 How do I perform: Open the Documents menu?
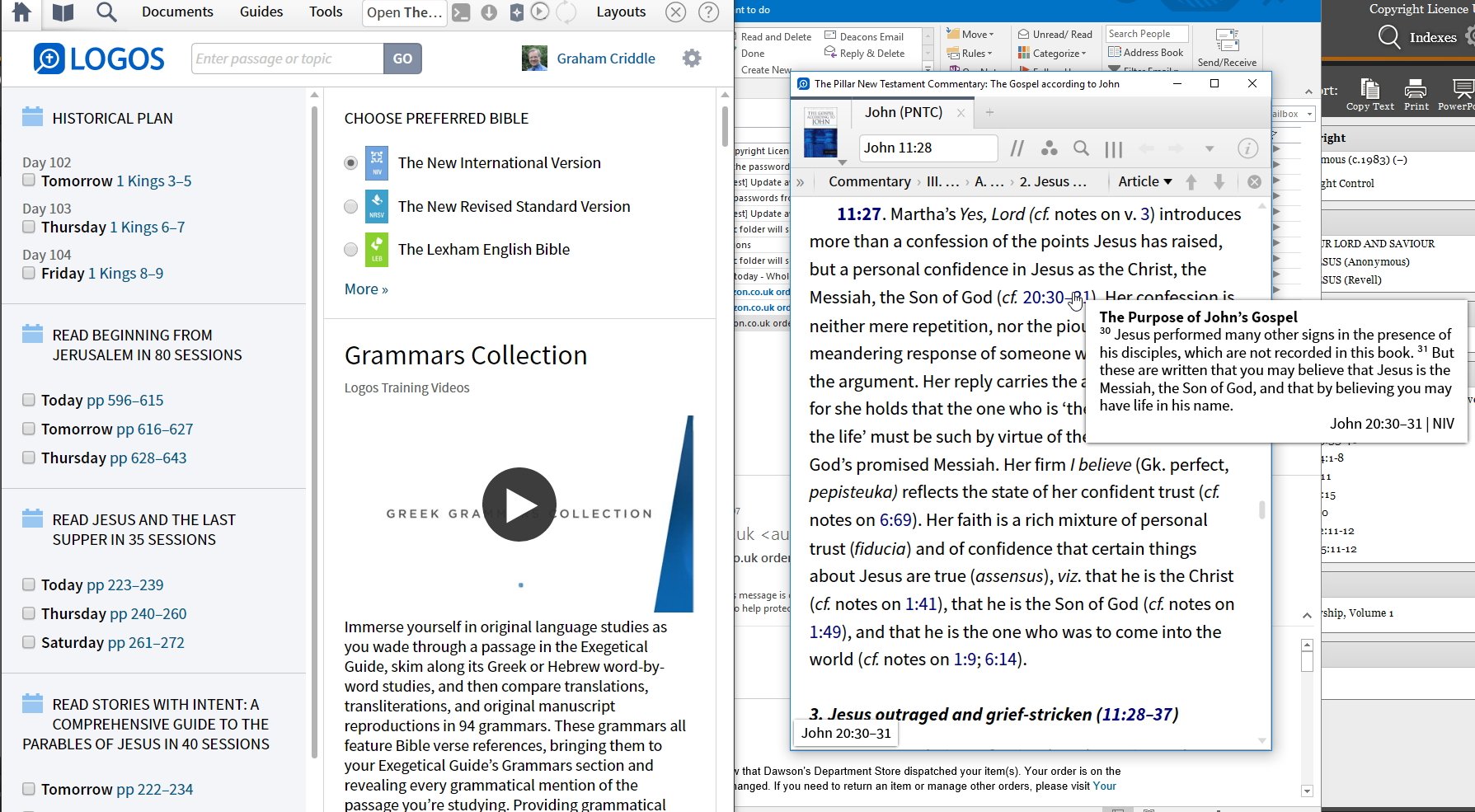coord(177,12)
